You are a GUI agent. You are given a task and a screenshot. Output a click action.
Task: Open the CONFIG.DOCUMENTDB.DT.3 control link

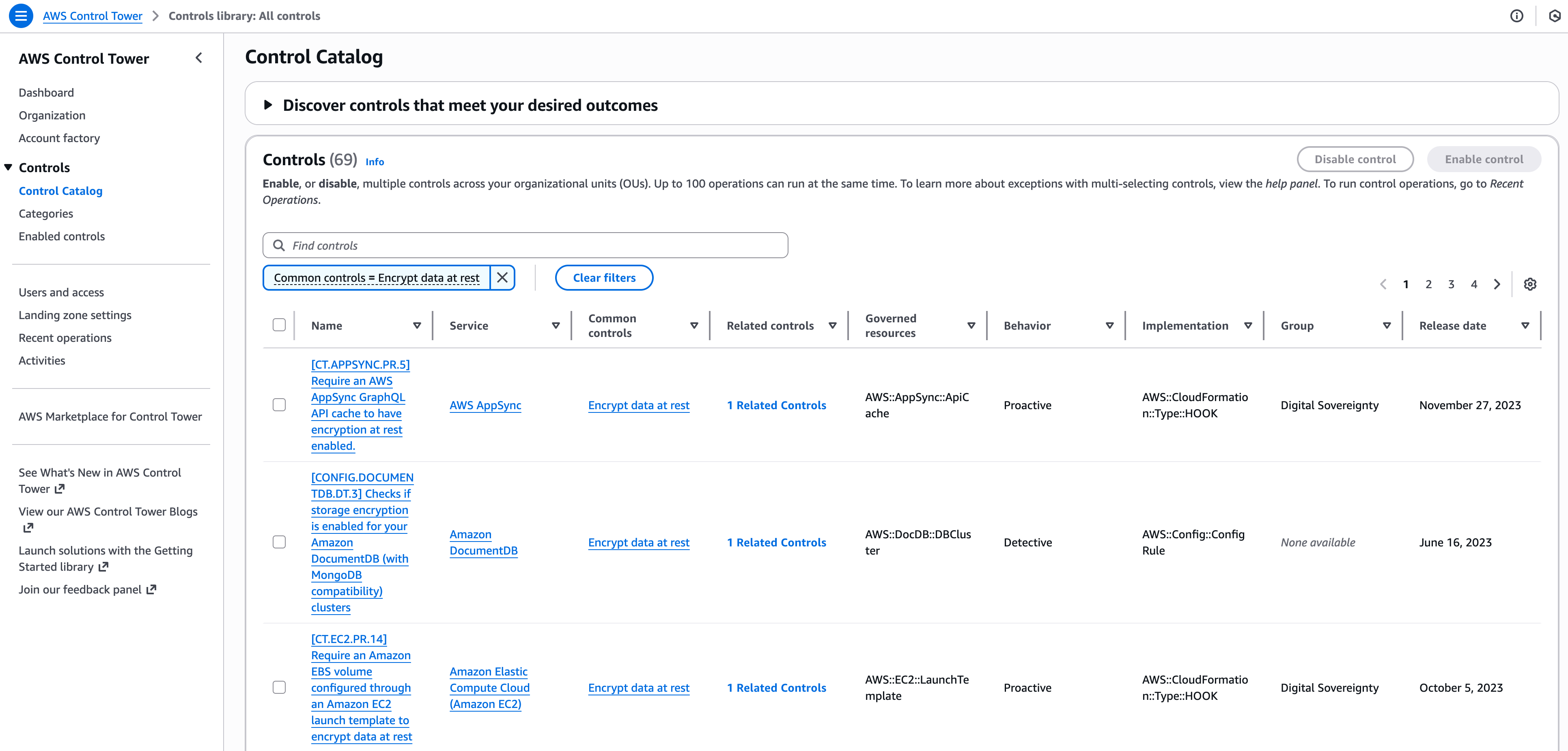tap(362, 542)
